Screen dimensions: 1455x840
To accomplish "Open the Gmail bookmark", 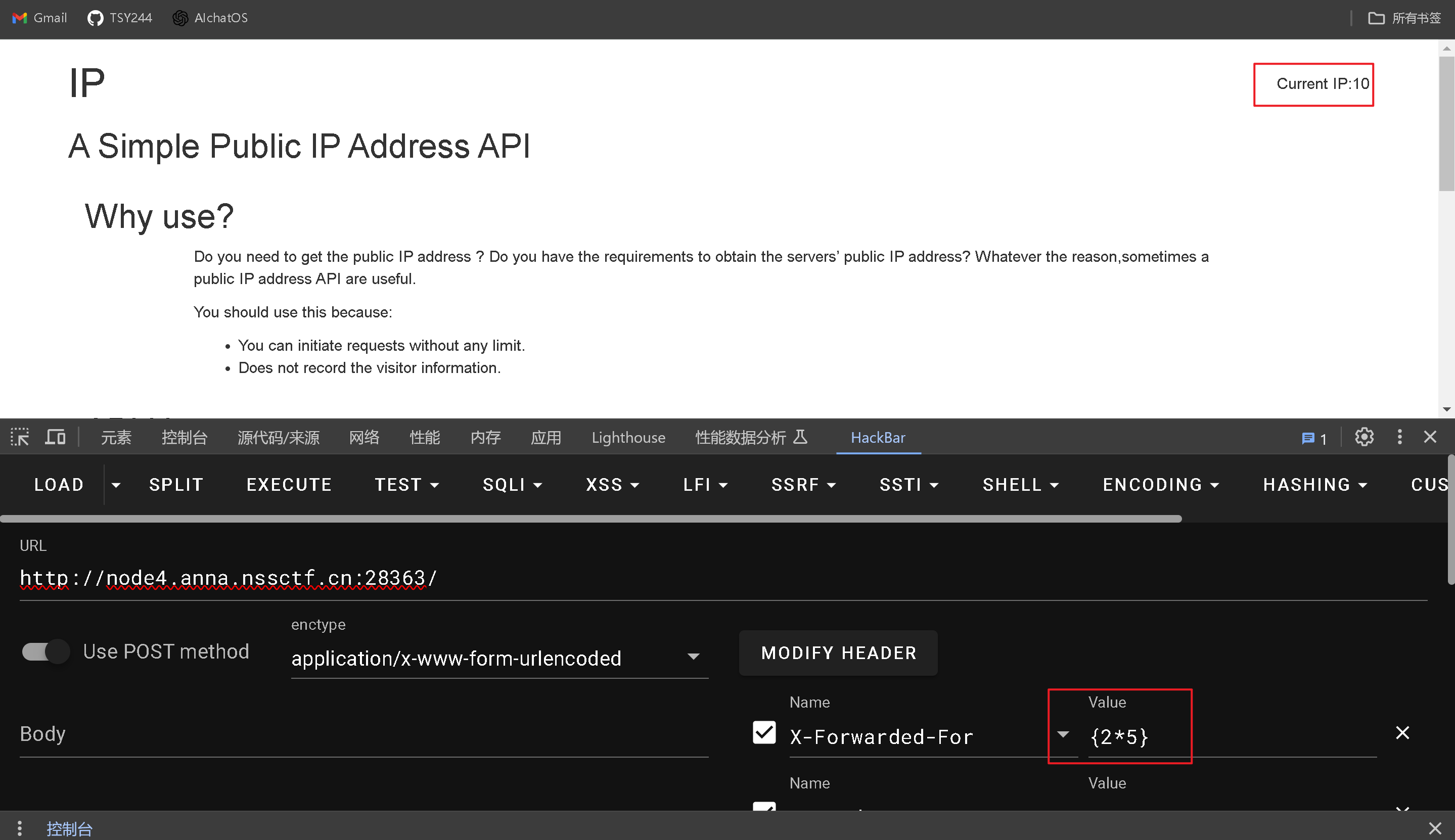I will 39,18.
